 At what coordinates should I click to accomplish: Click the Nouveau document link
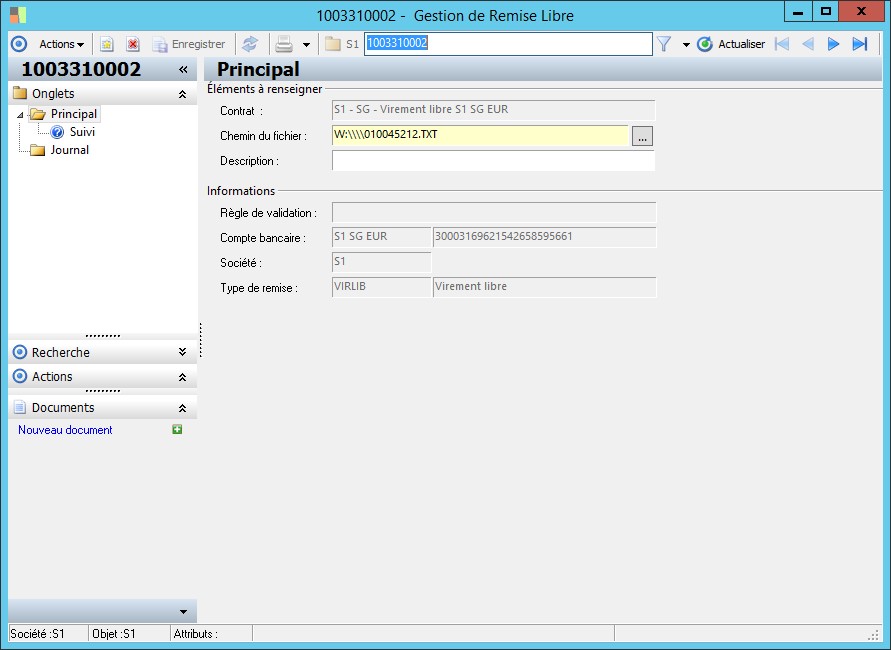pyautogui.click(x=65, y=430)
